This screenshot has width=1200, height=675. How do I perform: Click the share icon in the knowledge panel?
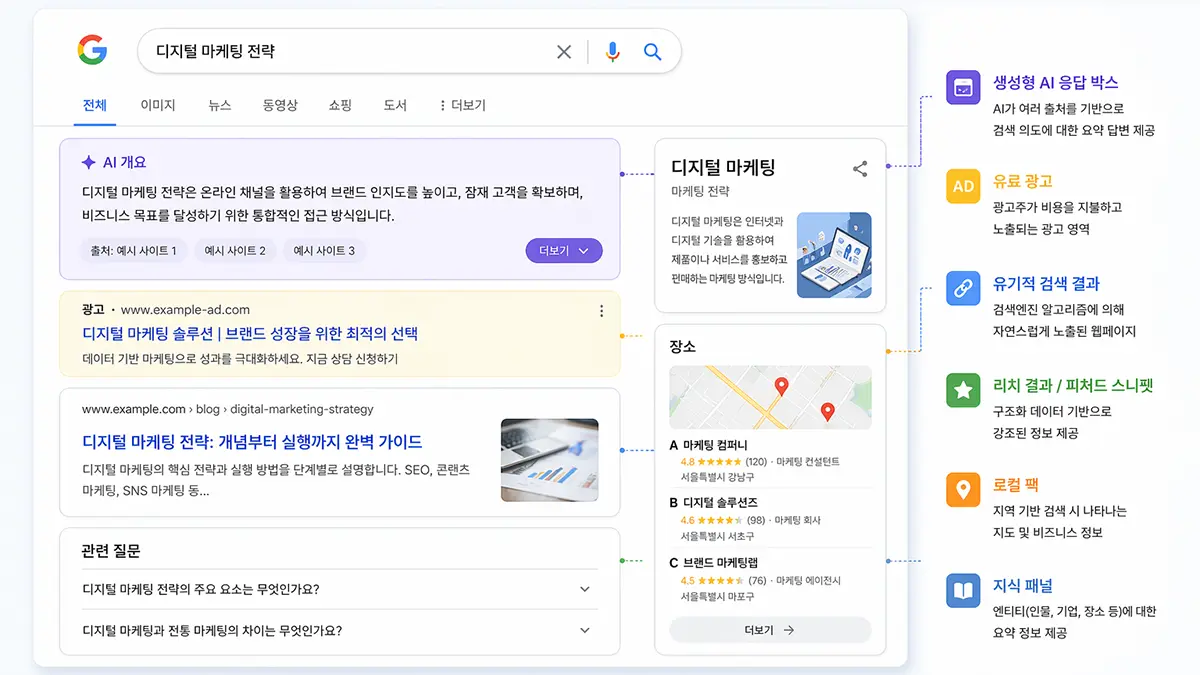(x=860, y=169)
